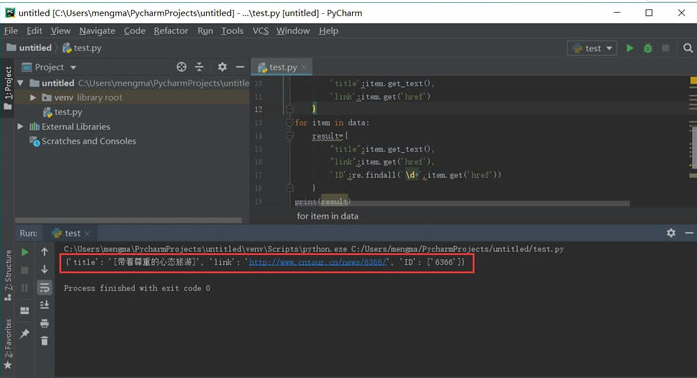Hide the Run tool window
Screen dimensions: 697x378
pos(689,233)
